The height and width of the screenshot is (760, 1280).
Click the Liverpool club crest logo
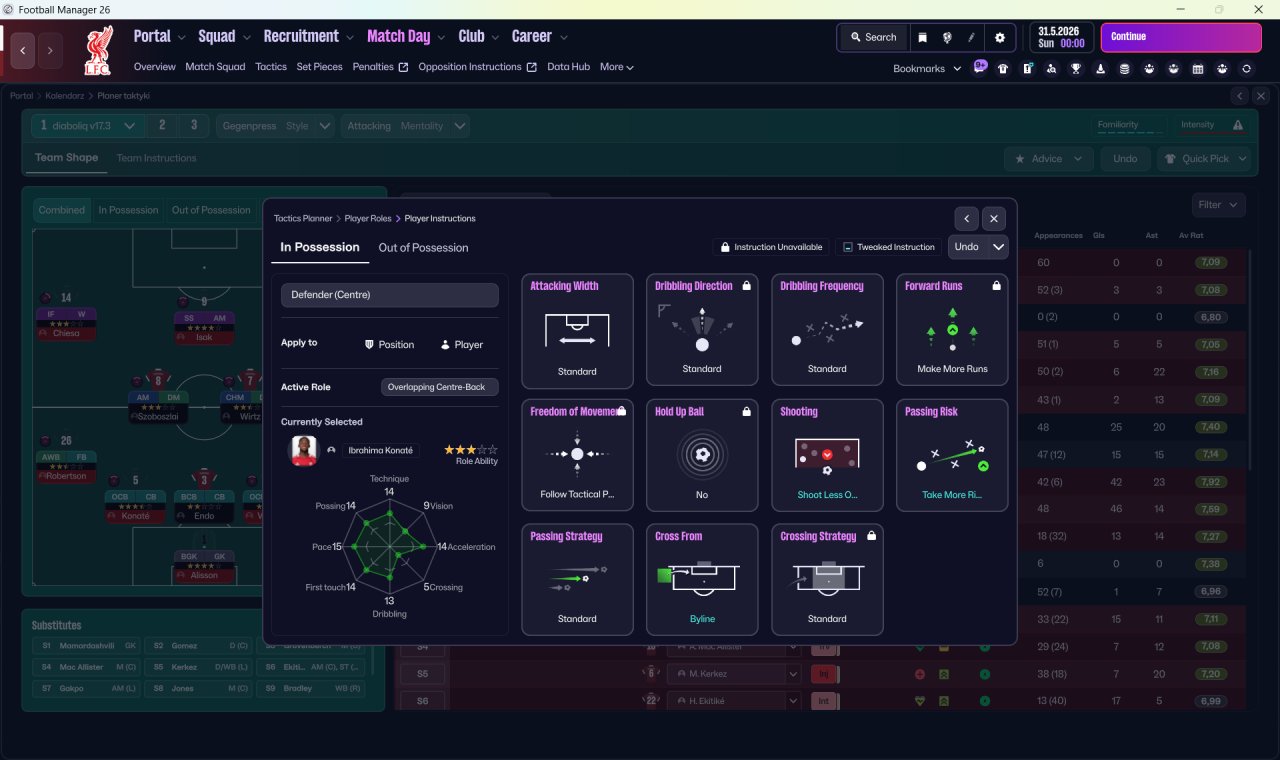98,50
